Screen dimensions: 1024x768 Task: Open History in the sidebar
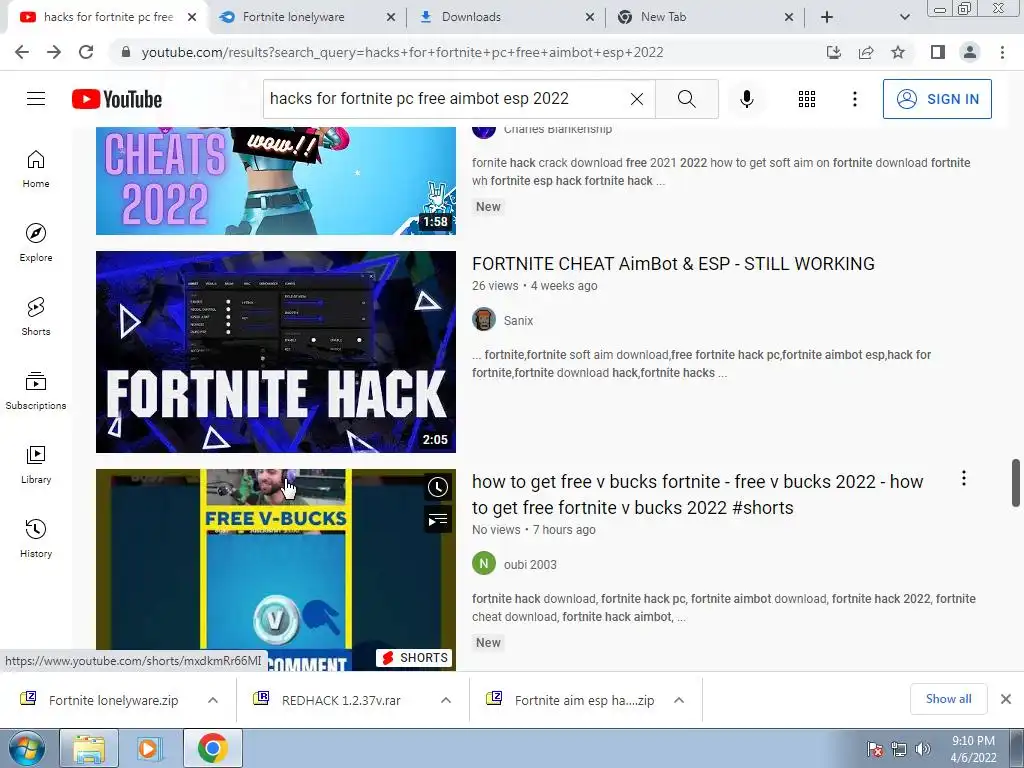pos(36,539)
